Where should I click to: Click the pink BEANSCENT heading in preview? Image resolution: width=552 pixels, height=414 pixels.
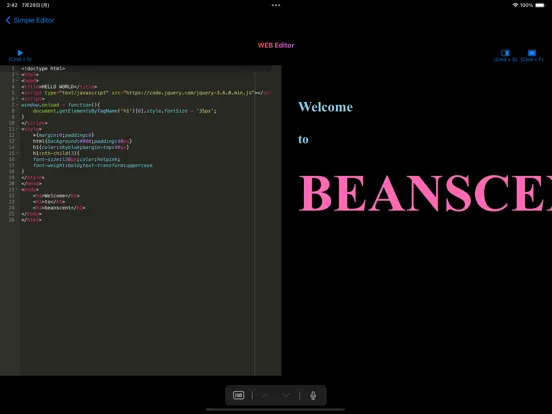[x=425, y=193]
